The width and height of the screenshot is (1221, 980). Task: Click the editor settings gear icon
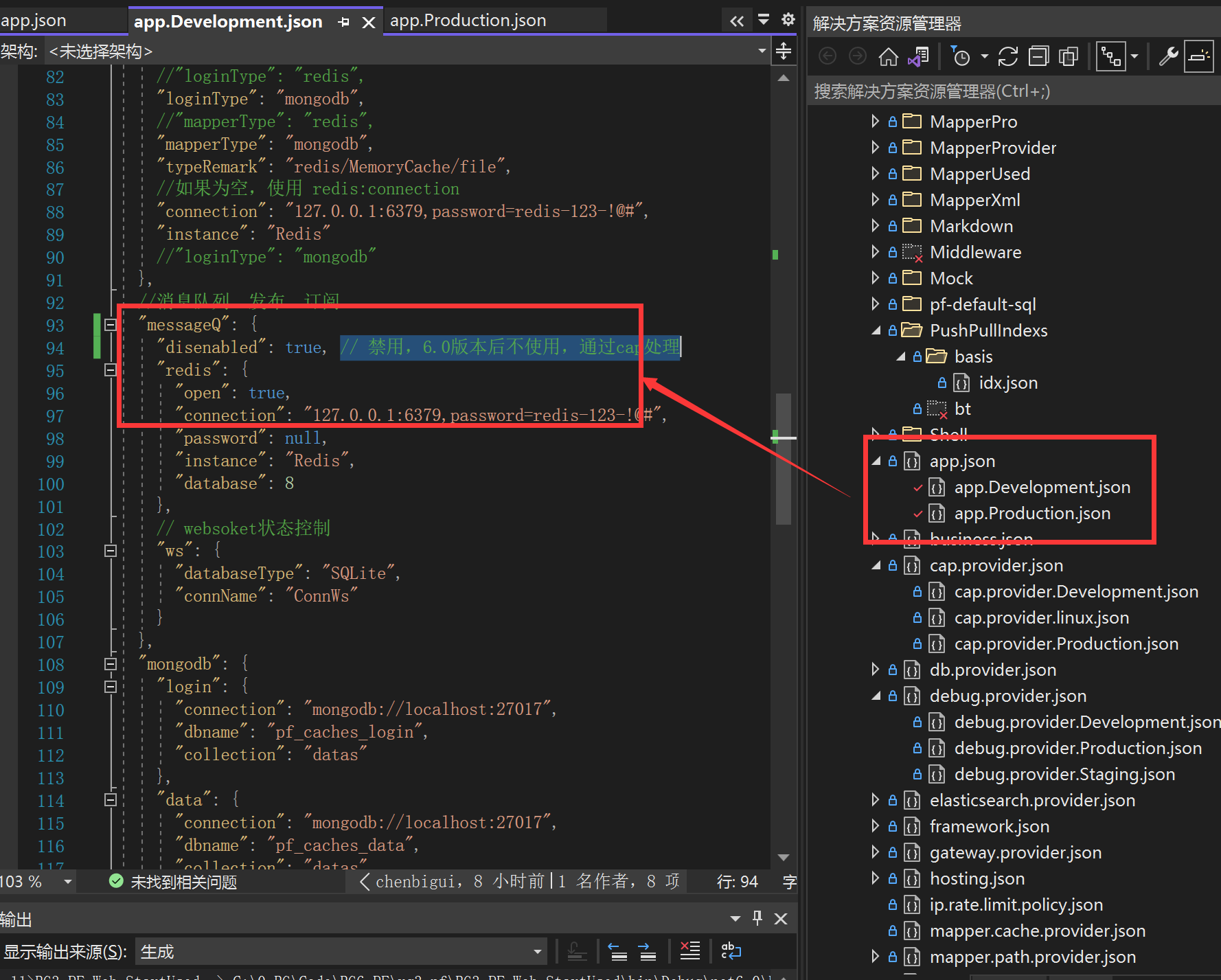pyautogui.click(x=788, y=20)
